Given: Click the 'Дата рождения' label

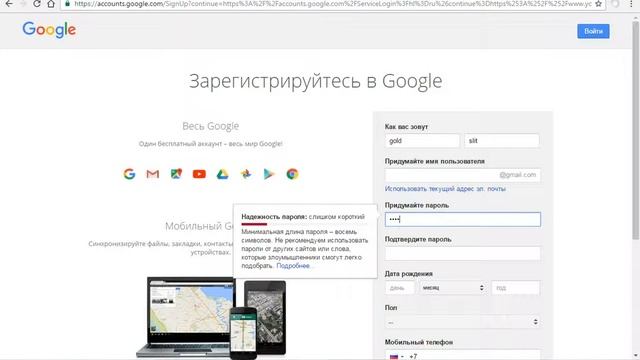Looking at the screenshot, I should (x=409, y=274).
